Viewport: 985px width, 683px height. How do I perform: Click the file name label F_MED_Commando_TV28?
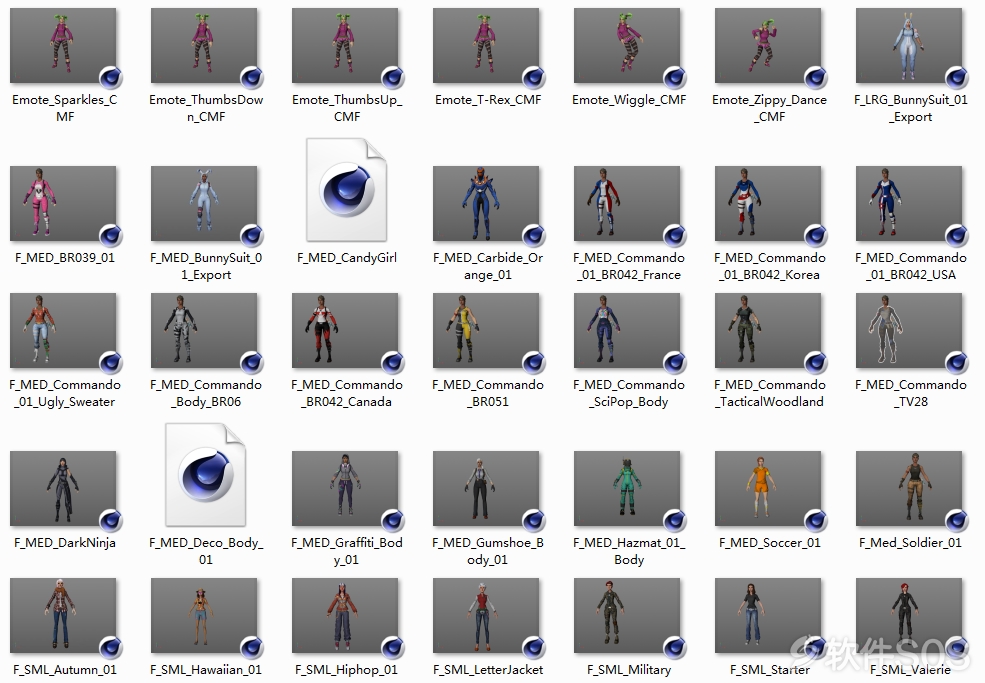pos(911,393)
